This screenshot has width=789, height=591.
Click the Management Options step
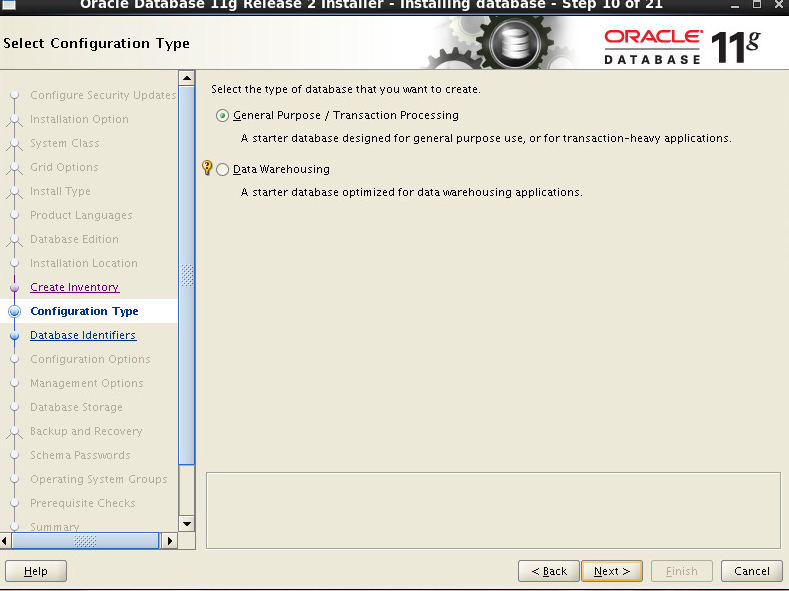coord(87,383)
